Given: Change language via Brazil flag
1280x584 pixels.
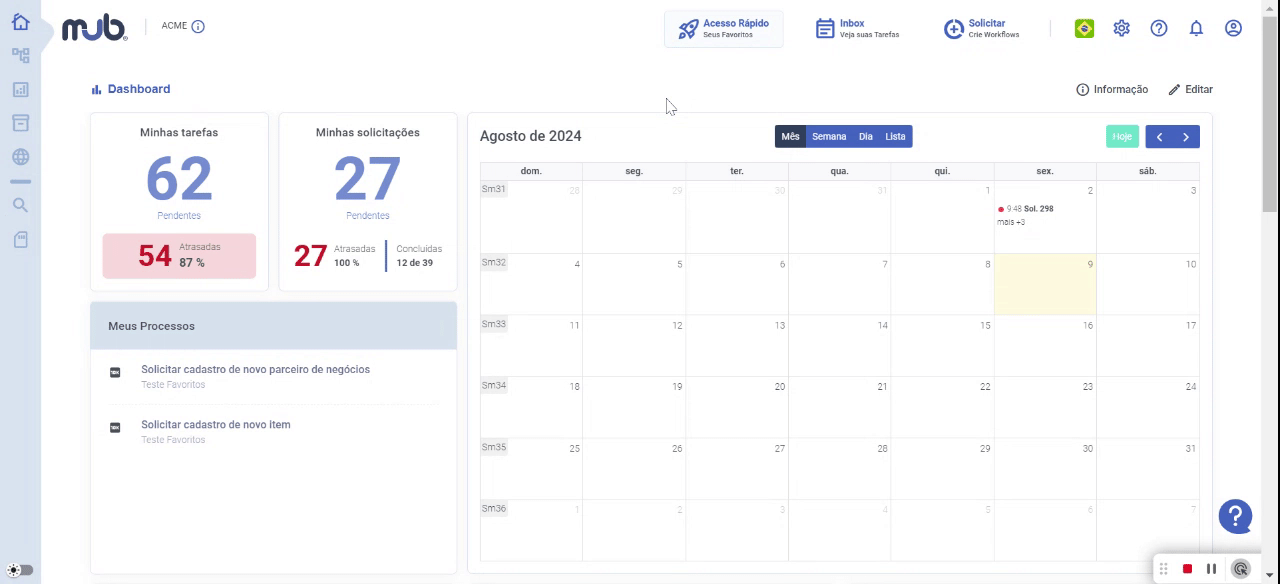Looking at the screenshot, I should point(1084,28).
